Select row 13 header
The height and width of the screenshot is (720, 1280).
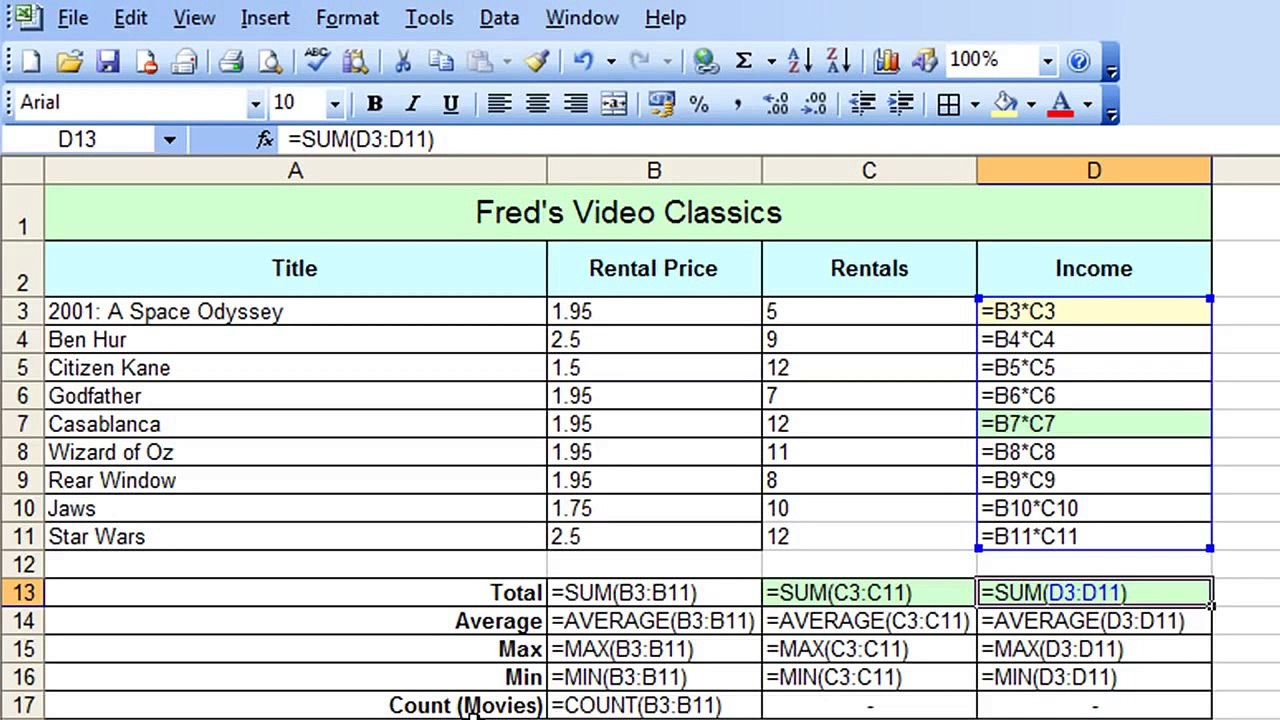pos(22,593)
